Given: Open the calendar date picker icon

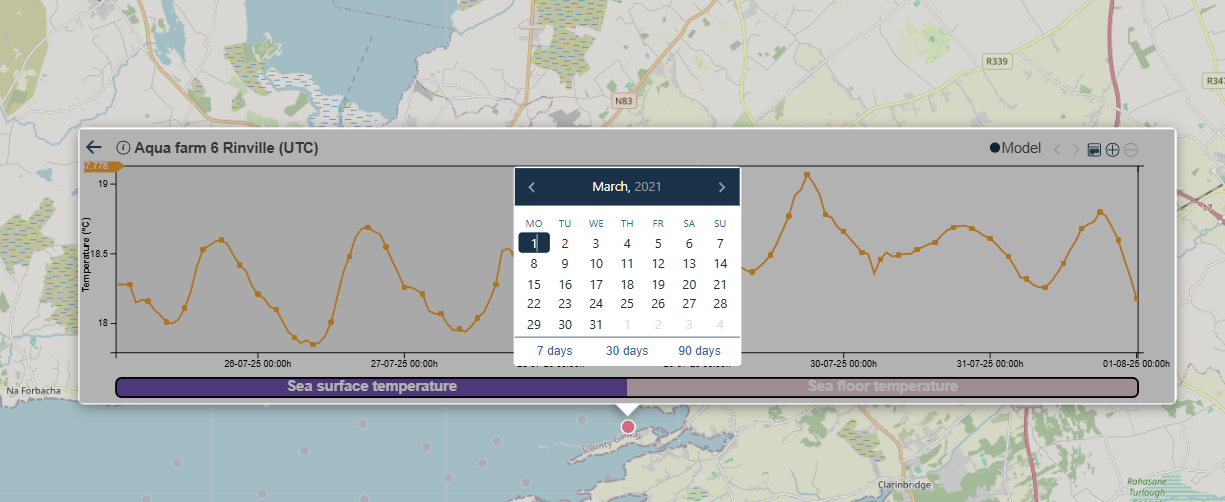Looking at the screenshot, I should (x=1094, y=150).
